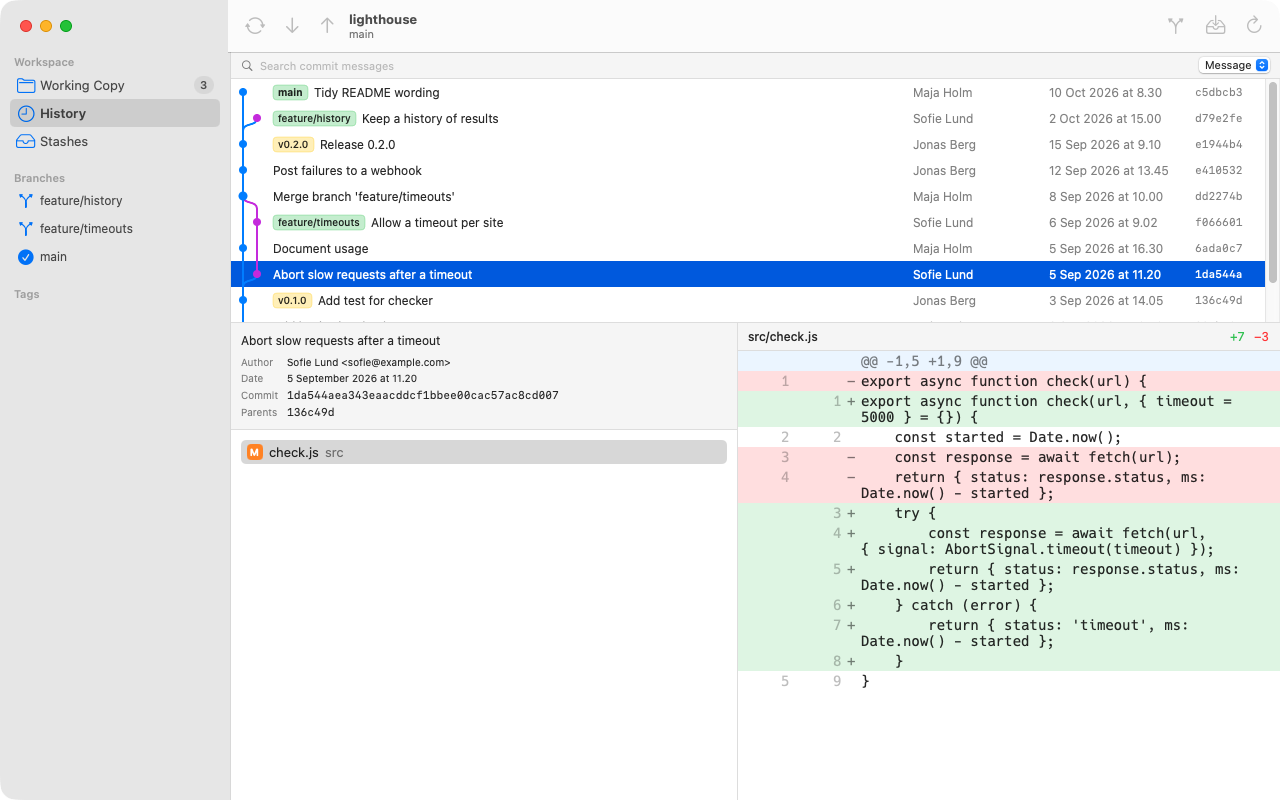The height and width of the screenshot is (800, 1280).
Task: Click the magnifier icon in the search field
Action: coord(247,66)
